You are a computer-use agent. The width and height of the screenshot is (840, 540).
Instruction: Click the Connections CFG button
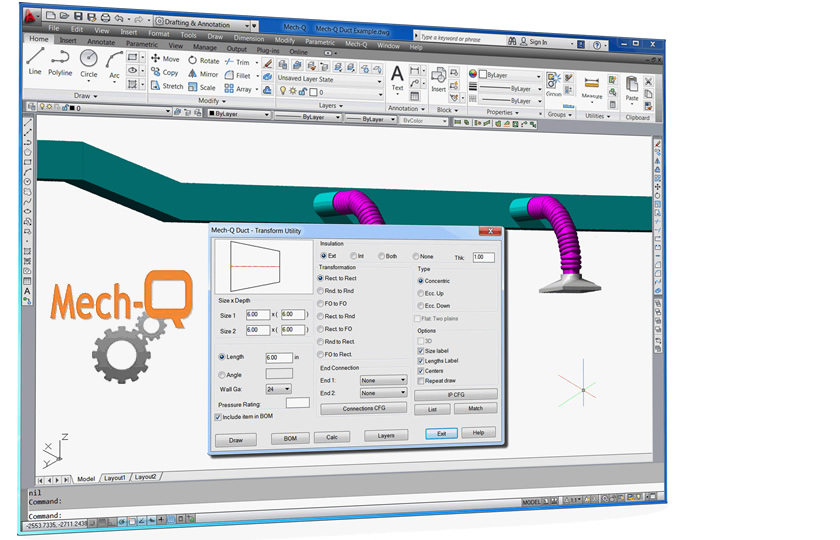coord(364,408)
